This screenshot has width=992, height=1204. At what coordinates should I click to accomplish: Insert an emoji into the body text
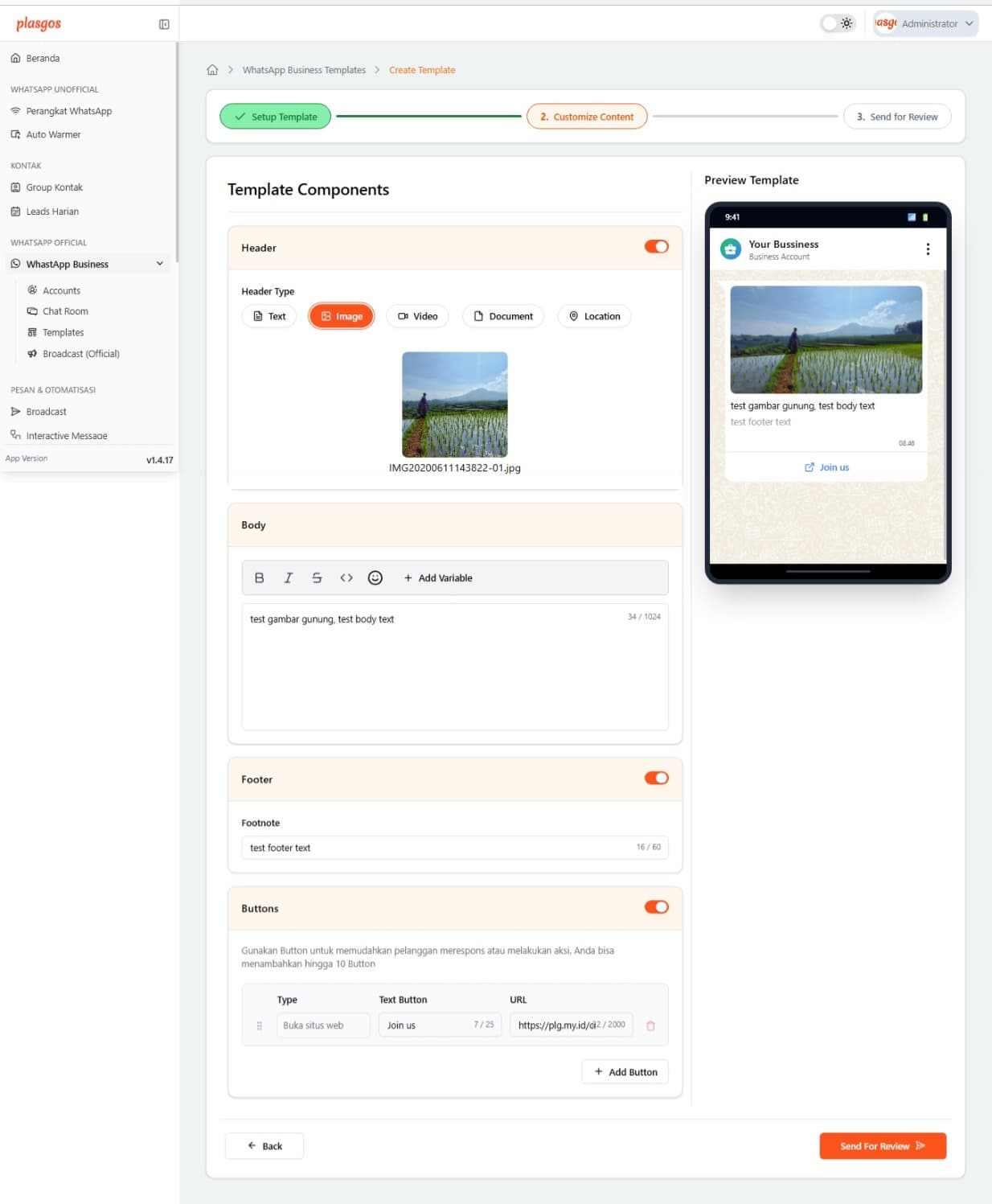(375, 577)
